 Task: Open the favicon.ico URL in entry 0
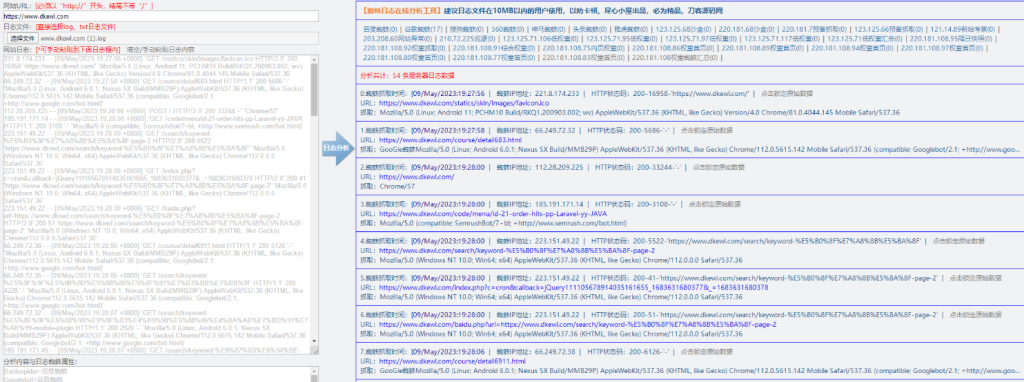pyautogui.click(x=464, y=103)
